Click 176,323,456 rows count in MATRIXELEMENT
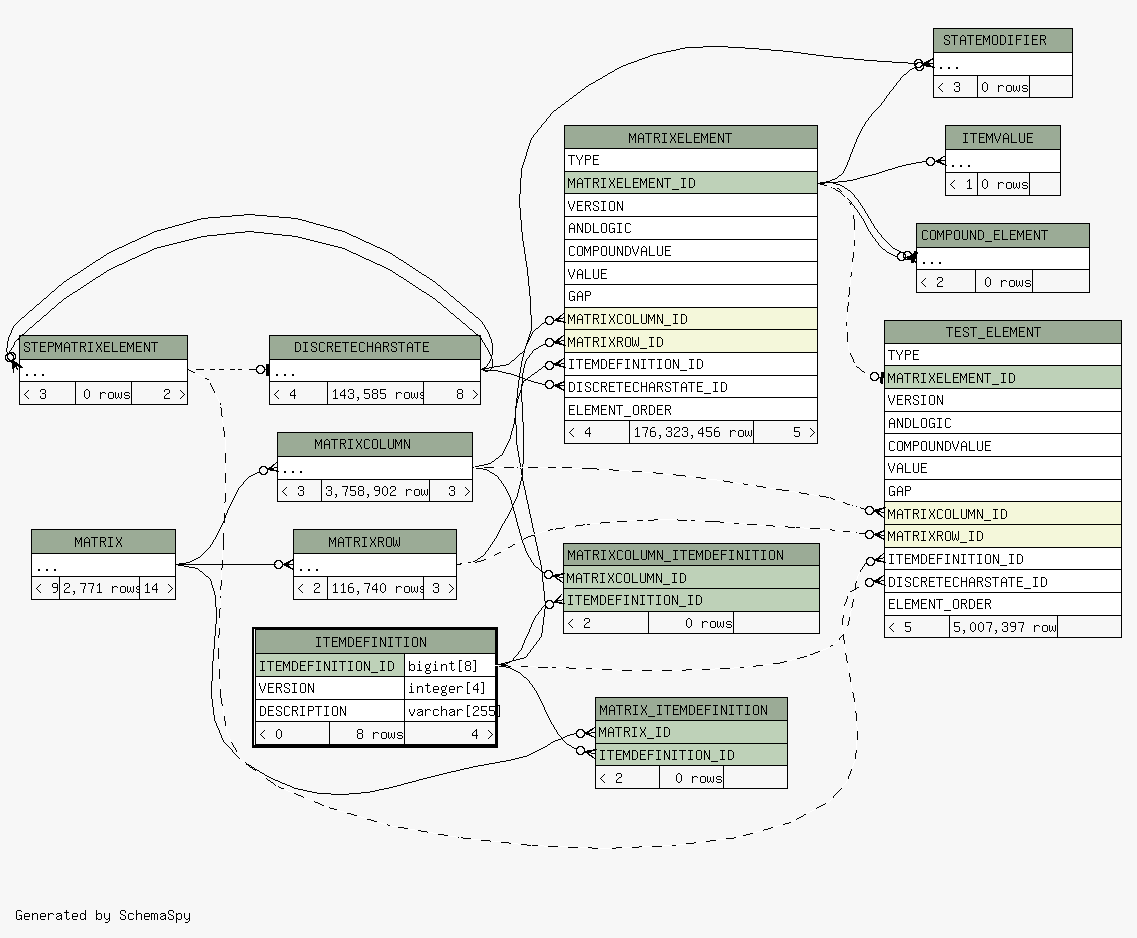1137x938 pixels. [x=691, y=432]
